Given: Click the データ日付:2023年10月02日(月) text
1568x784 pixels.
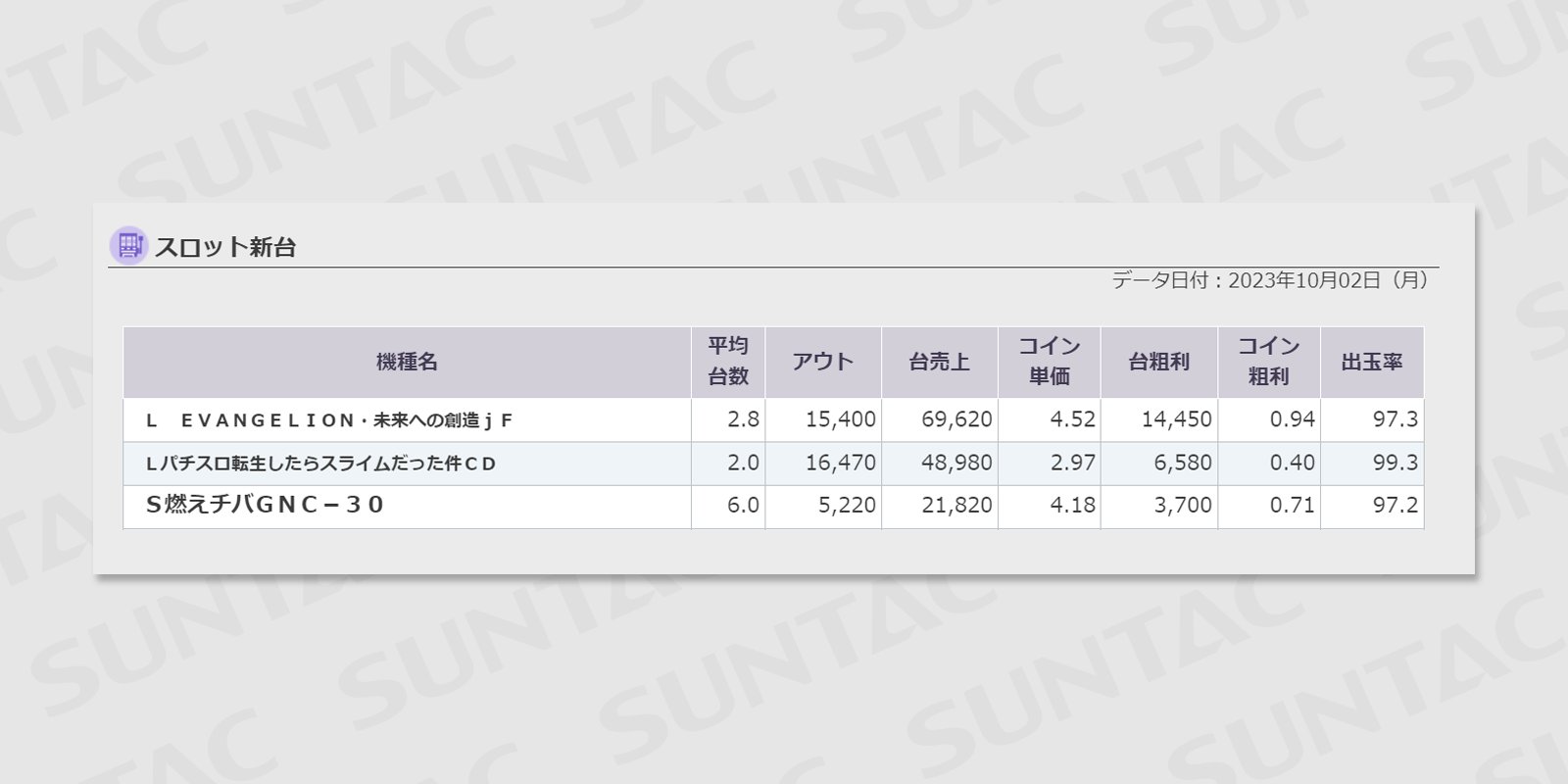Looking at the screenshot, I should 1270,280.
